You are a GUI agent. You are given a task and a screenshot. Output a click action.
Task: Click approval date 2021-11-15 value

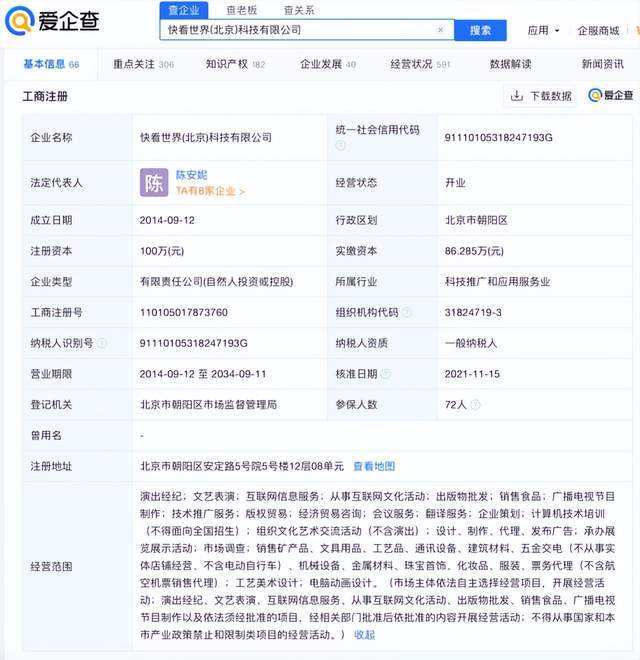pos(472,374)
